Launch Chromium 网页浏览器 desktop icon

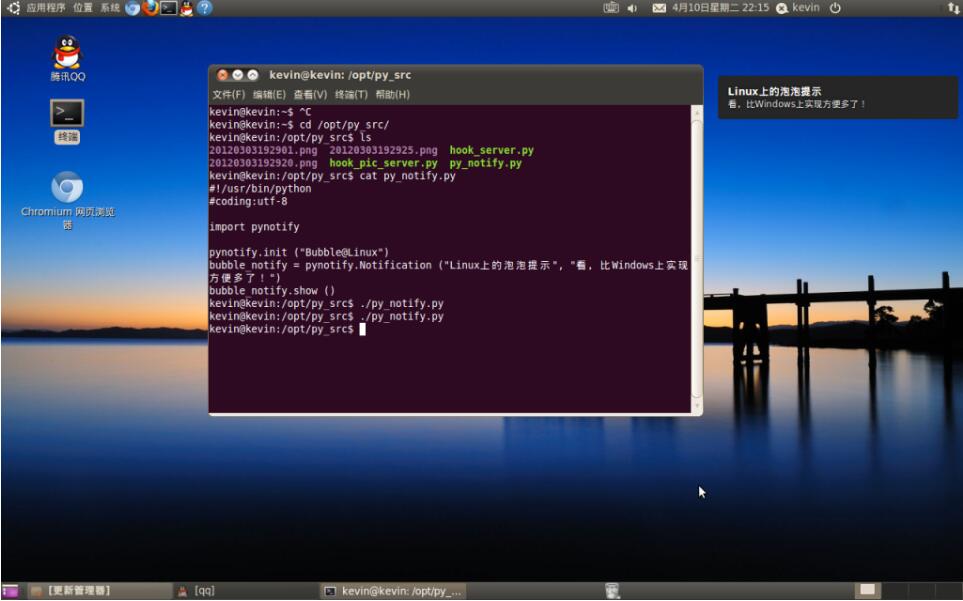click(x=67, y=200)
